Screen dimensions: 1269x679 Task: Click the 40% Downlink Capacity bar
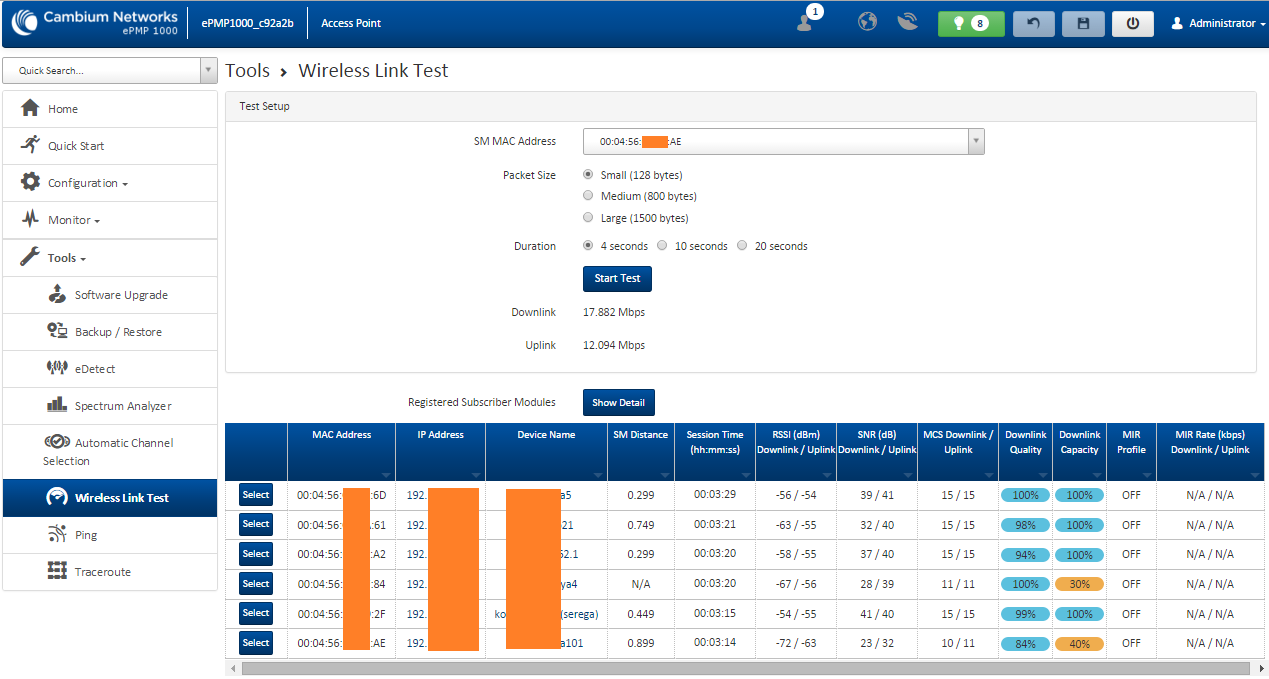tap(1079, 644)
